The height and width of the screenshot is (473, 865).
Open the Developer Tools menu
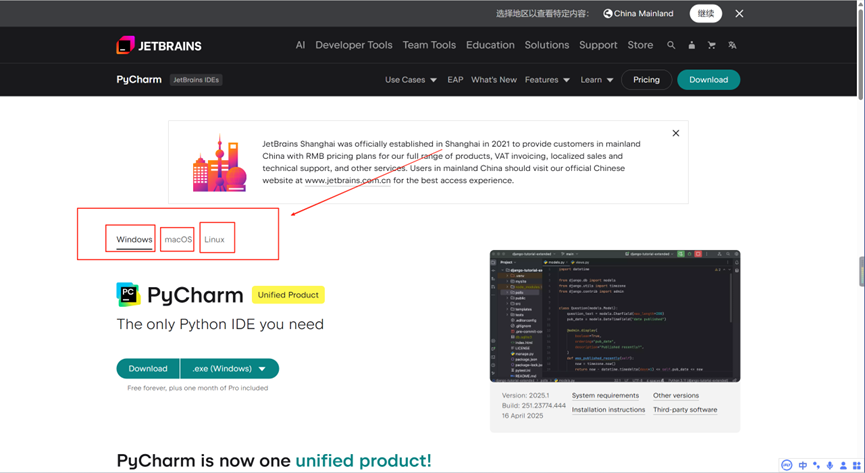[x=354, y=45]
